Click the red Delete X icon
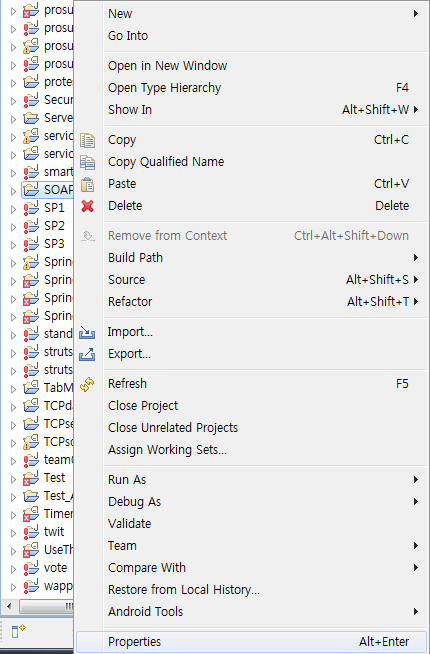 point(88,206)
